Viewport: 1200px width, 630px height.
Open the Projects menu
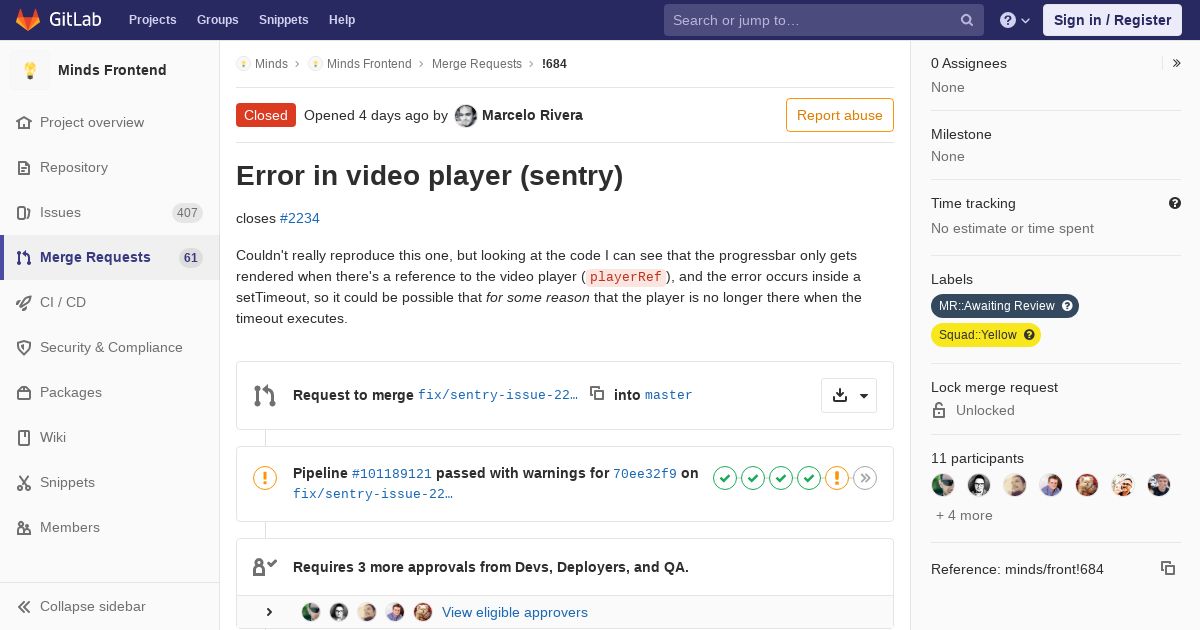pos(152,20)
